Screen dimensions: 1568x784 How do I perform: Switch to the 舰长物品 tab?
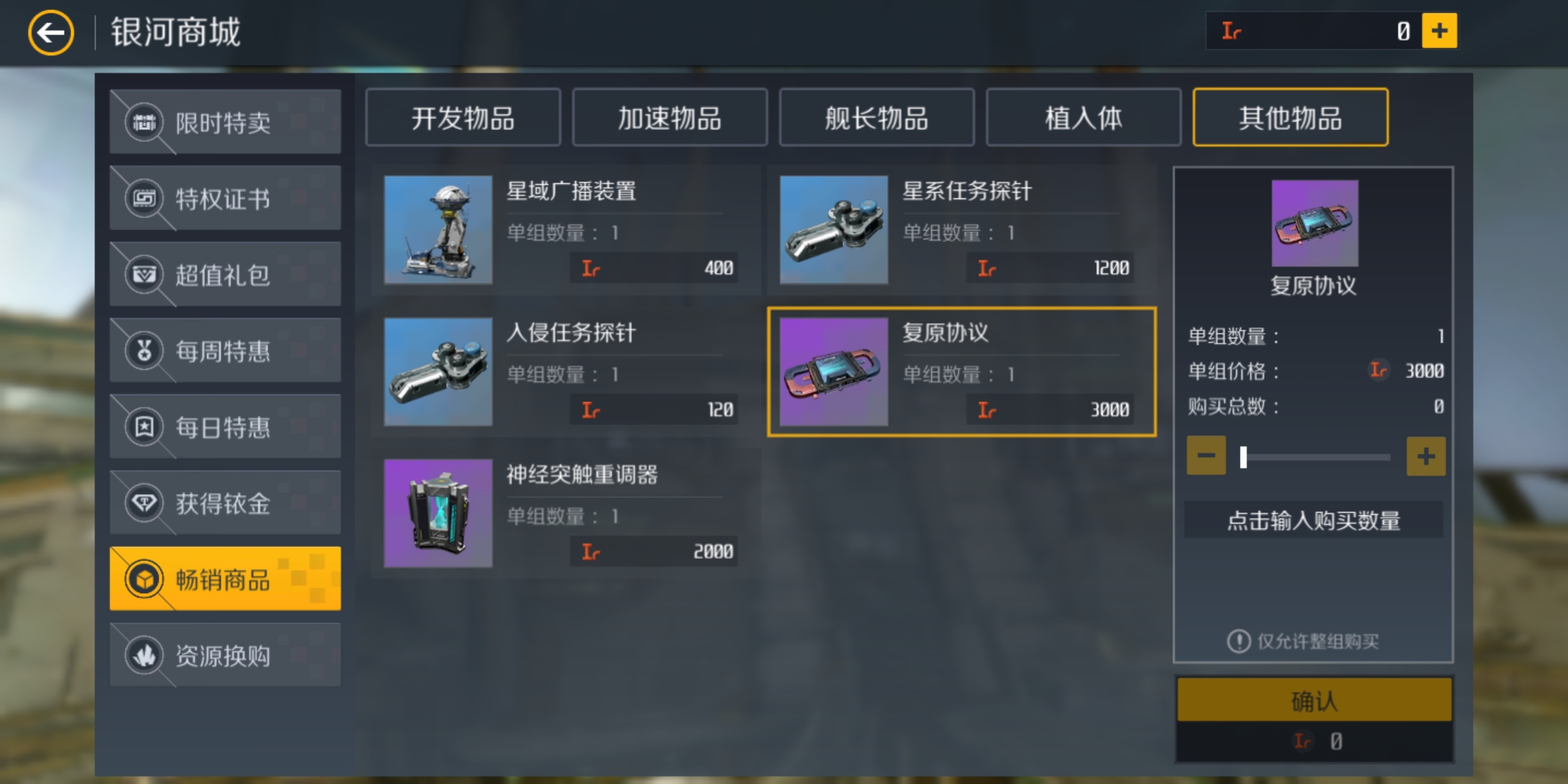877,118
